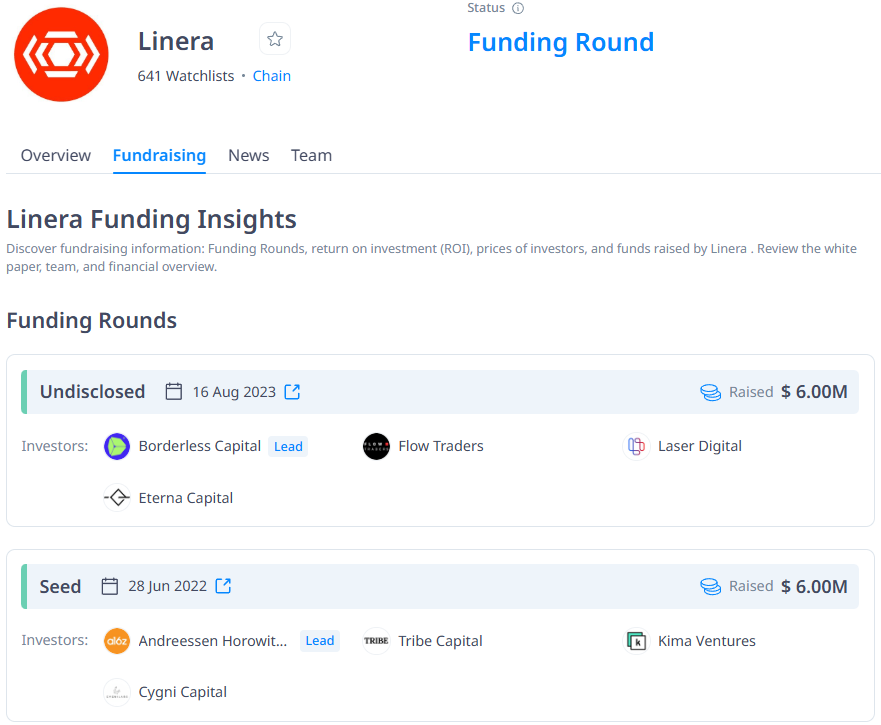Click Lead badge next to Andreessen Horowitz
Screen dimensions: 881x725
click(x=320, y=641)
